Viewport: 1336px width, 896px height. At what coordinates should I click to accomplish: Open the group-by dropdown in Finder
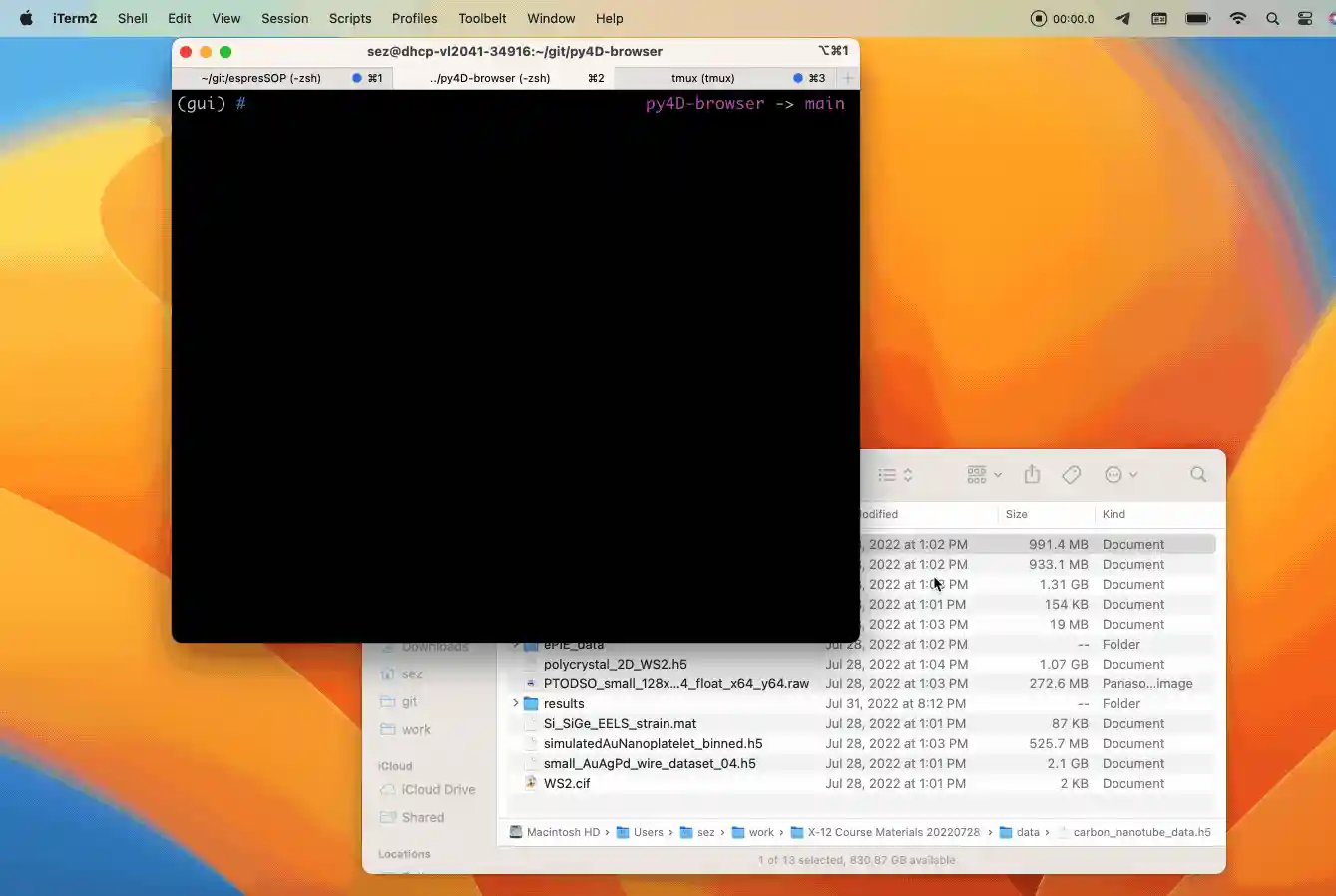(984, 475)
